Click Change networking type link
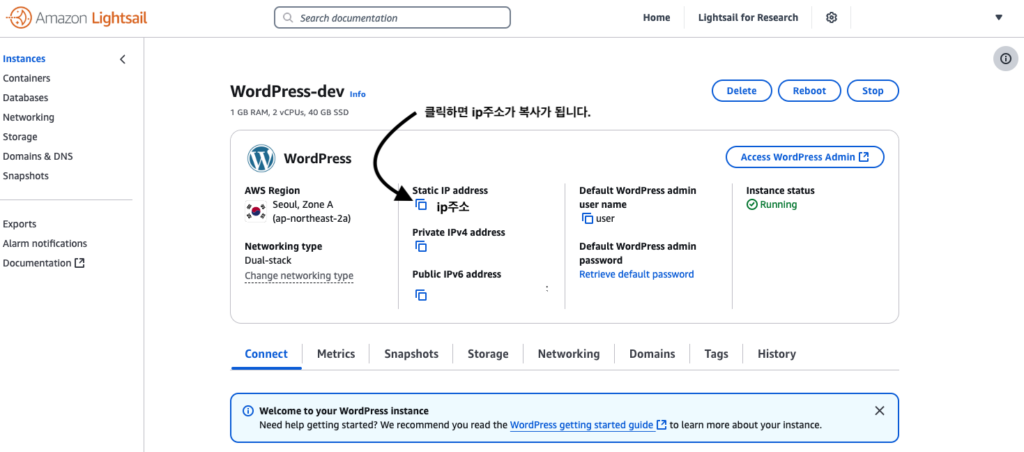 click(299, 276)
